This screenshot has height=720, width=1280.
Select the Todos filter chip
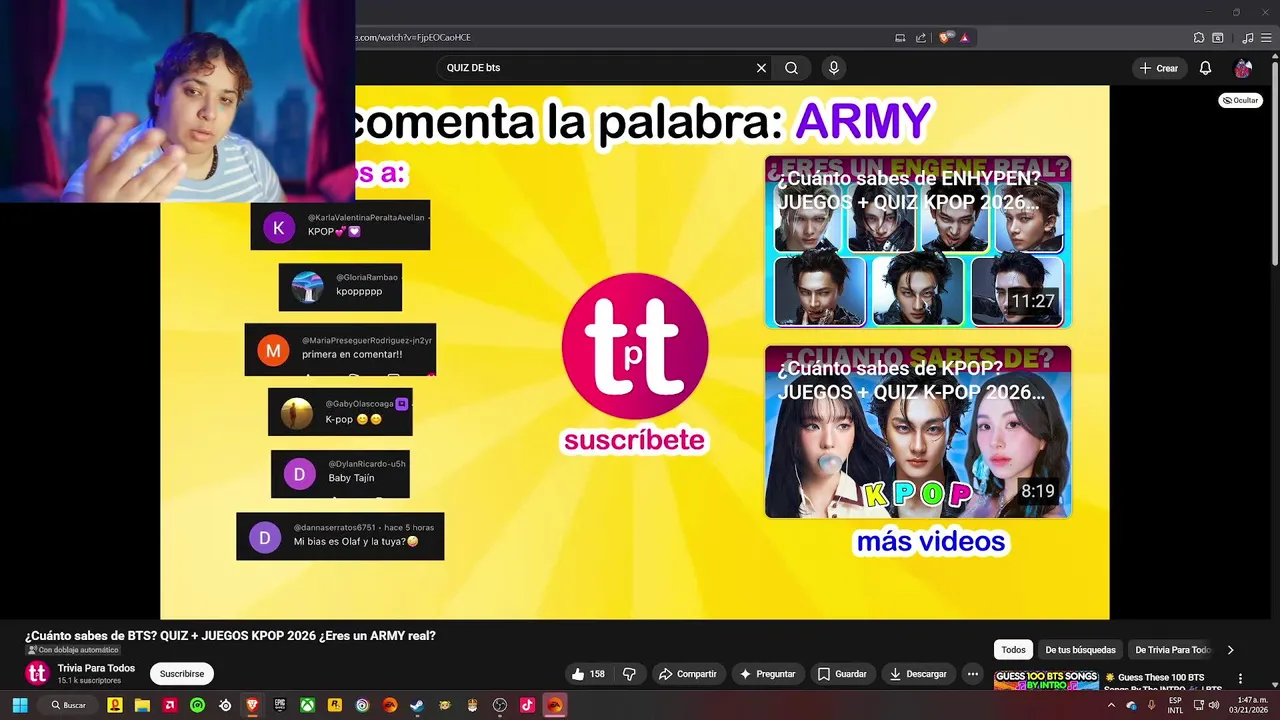1013,650
